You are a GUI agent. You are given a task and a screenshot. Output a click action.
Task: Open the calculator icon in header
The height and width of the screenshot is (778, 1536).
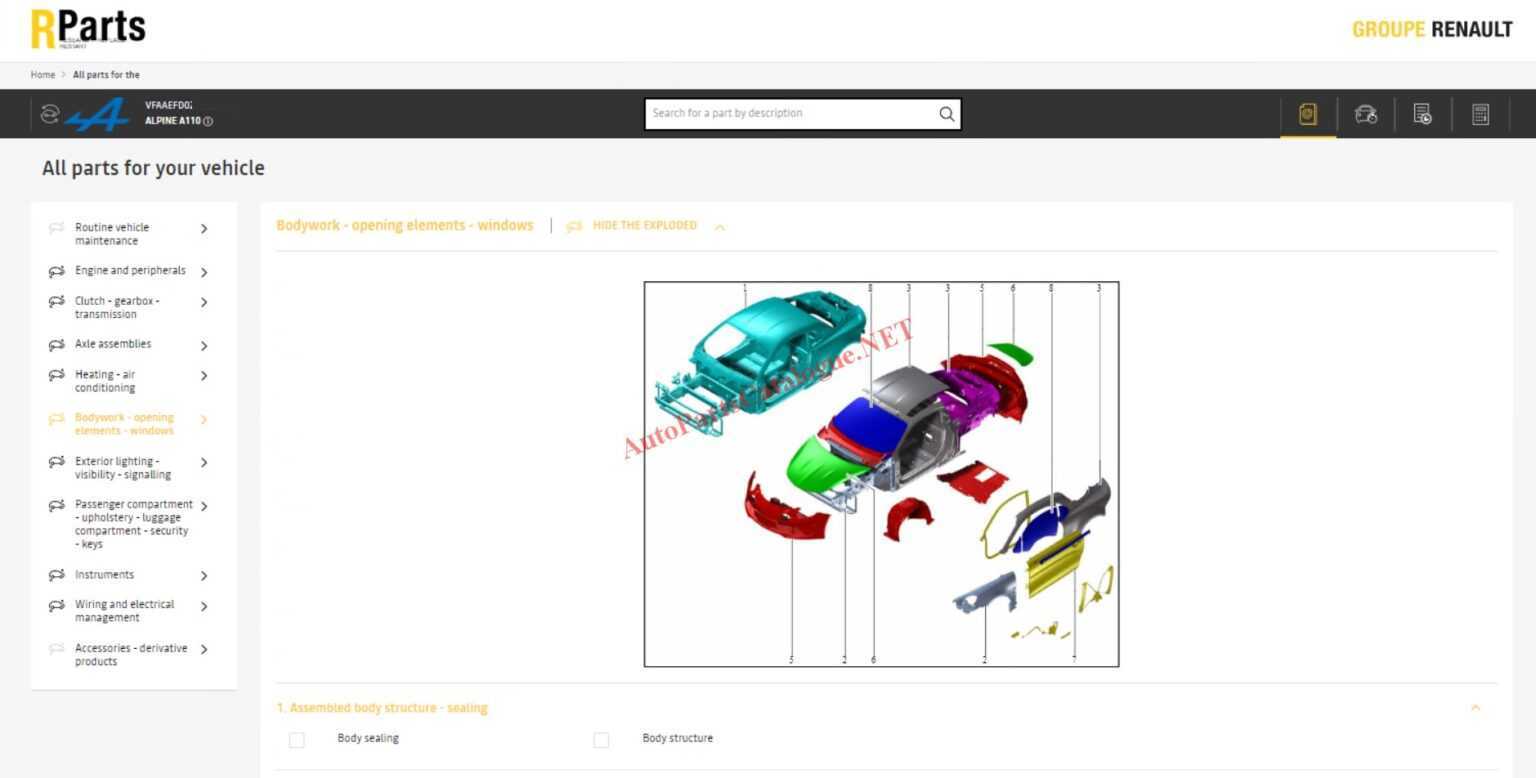tap(1480, 114)
